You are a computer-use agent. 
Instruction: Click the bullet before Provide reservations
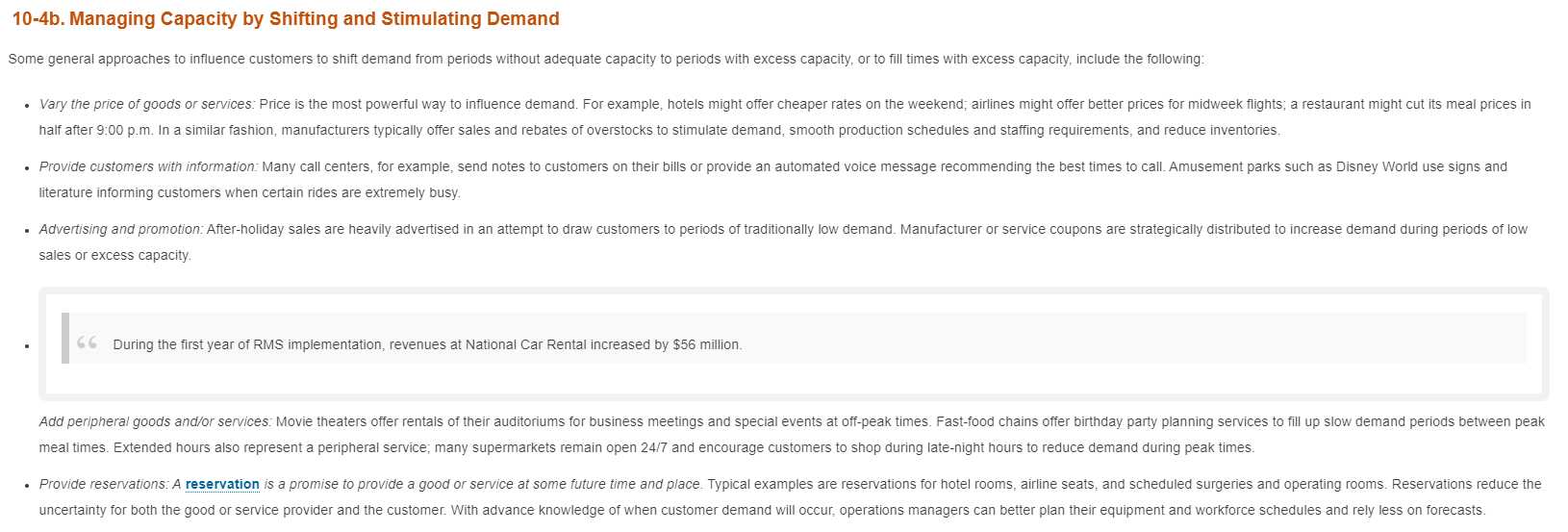26,485
